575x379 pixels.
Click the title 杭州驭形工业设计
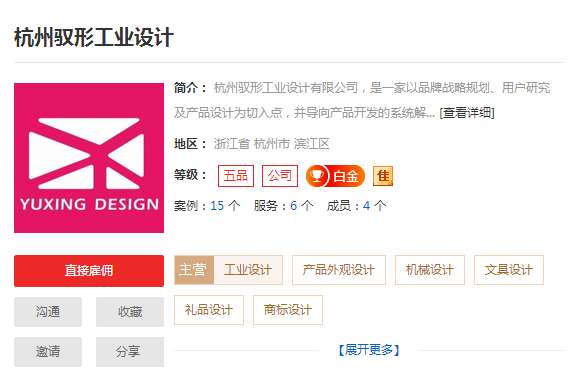(94, 37)
